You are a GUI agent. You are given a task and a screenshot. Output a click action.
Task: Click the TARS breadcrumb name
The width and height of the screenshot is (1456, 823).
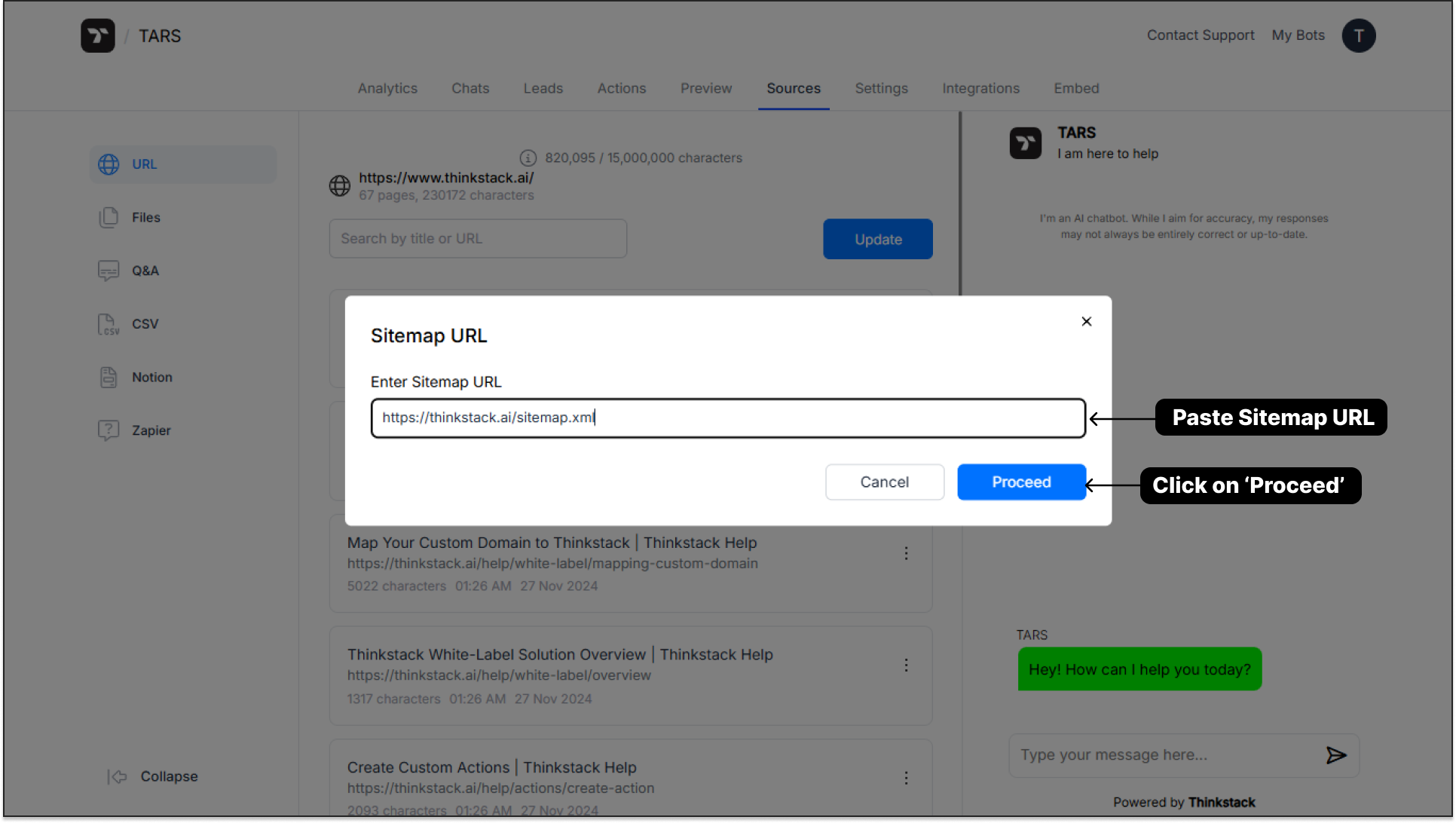[160, 36]
